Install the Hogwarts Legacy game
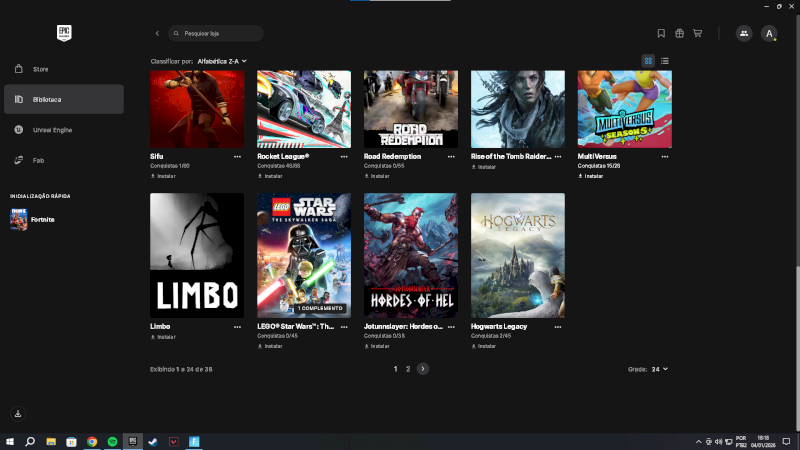This screenshot has width=800, height=450. (485, 346)
